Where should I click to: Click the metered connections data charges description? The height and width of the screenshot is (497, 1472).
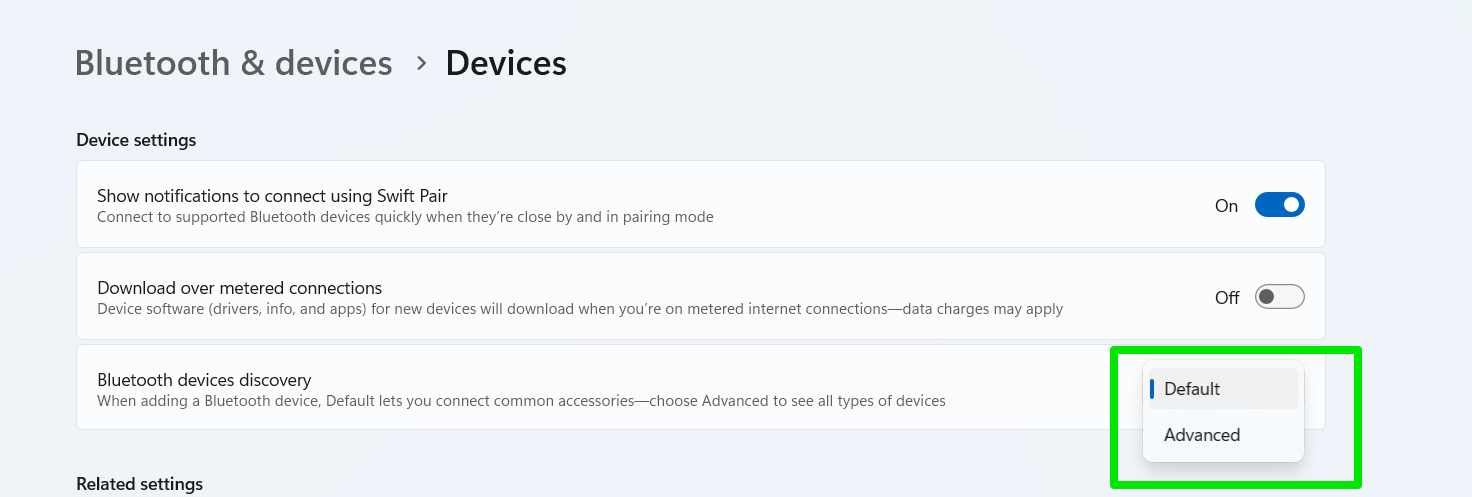click(x=580, y=309)
